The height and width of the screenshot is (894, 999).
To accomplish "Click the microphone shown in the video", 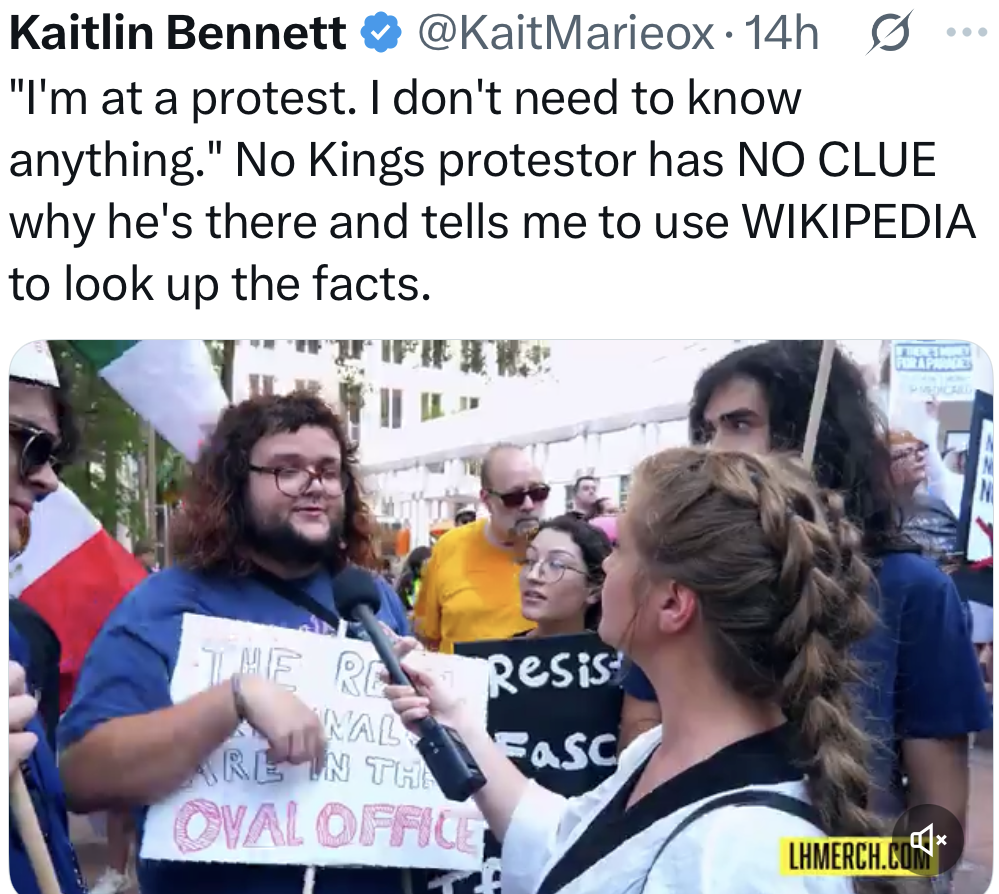I will tap(408, 682).
